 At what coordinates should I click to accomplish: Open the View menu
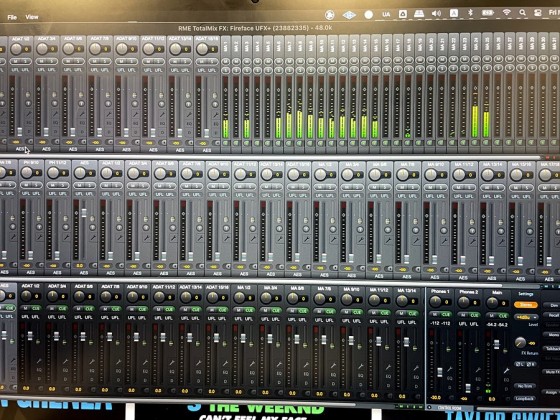(x=32, y=17)
